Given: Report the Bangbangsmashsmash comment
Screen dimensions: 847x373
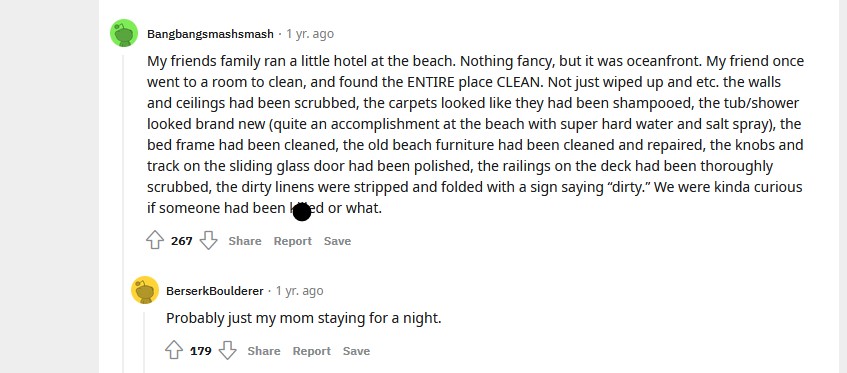Looking at the screenshot, I should tap(292, 241).
